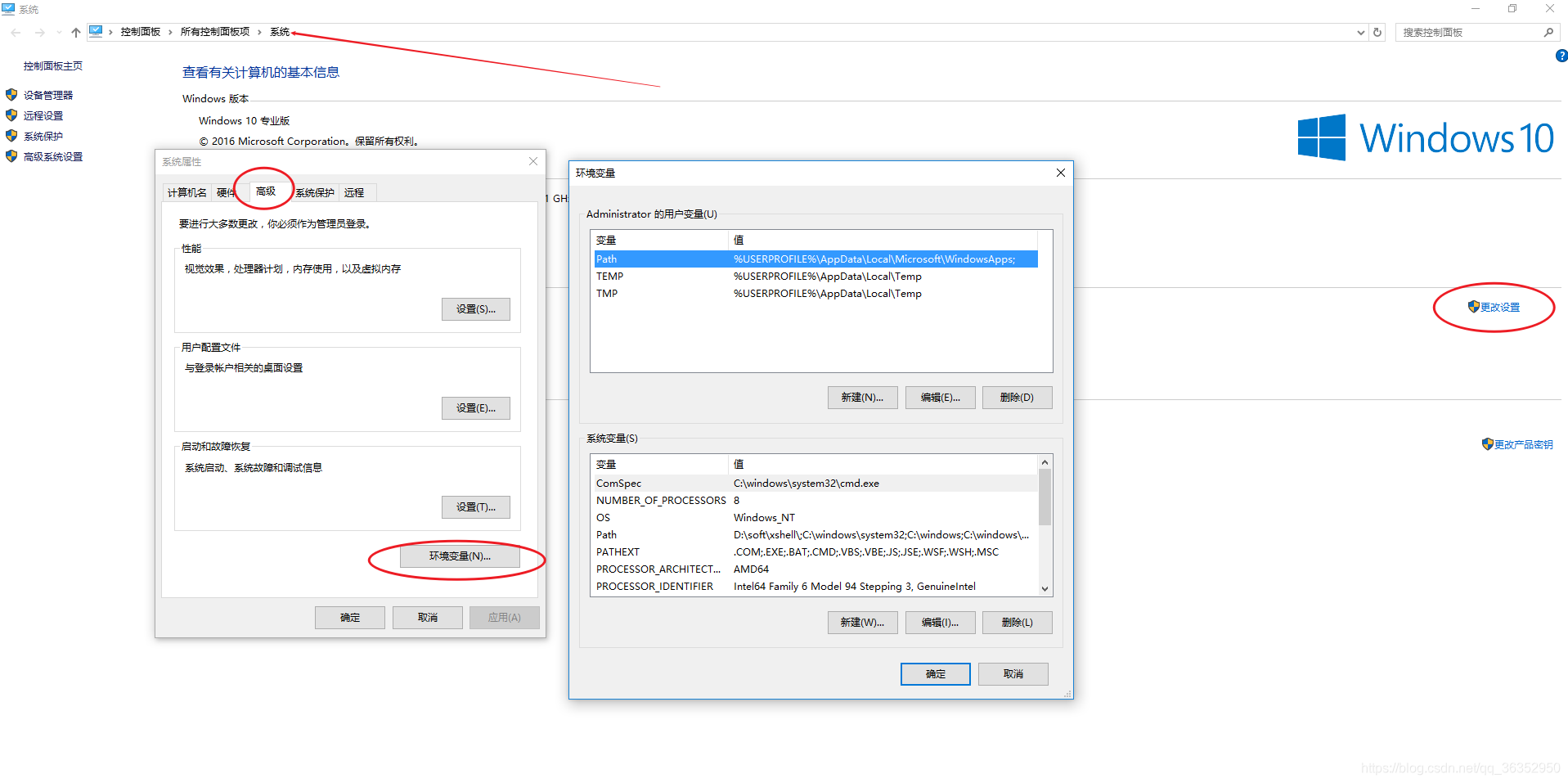Click 确定 in 环境变量 dialog

coord(936,674)
